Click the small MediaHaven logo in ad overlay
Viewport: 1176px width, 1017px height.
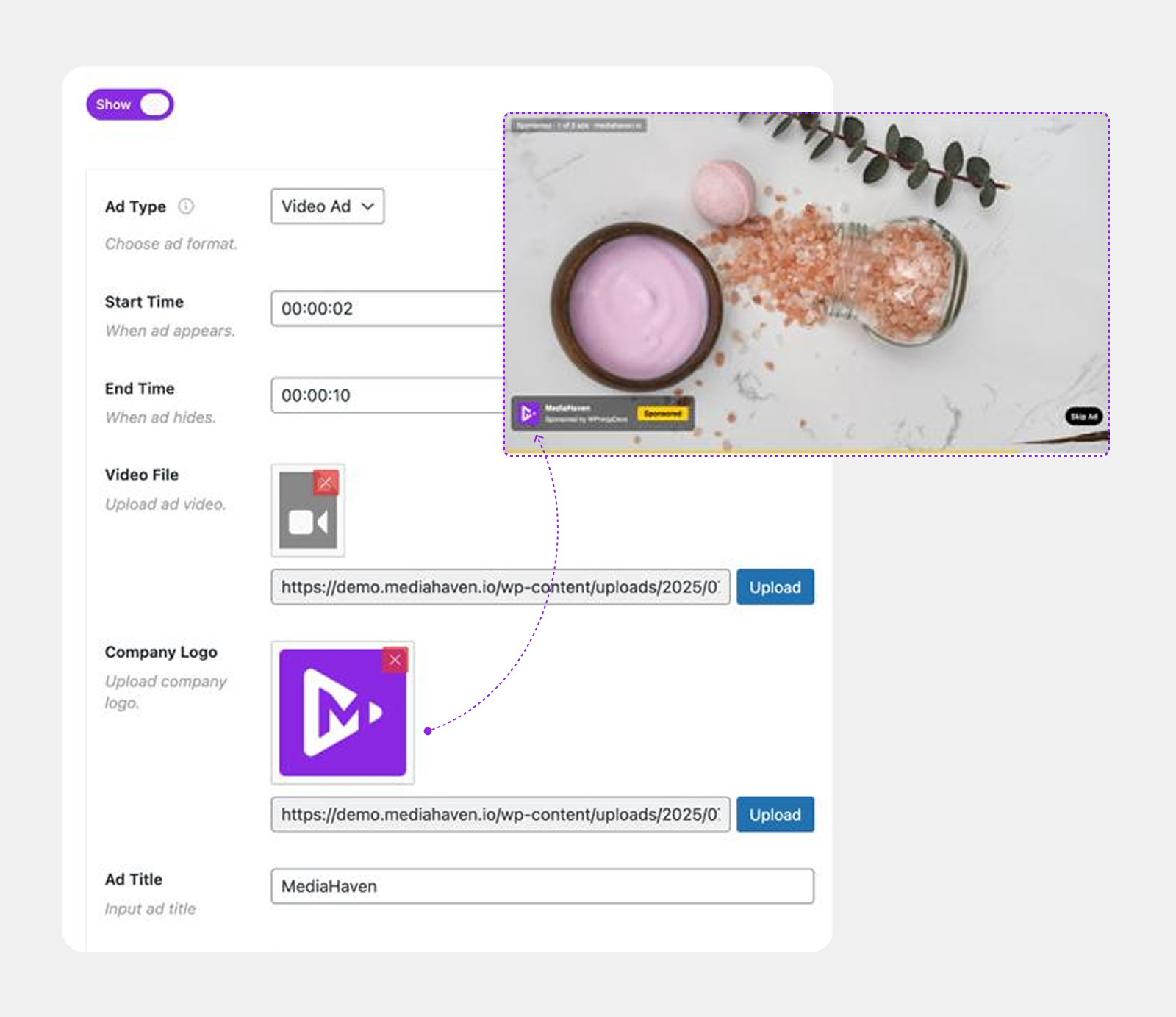coord(528,414)
